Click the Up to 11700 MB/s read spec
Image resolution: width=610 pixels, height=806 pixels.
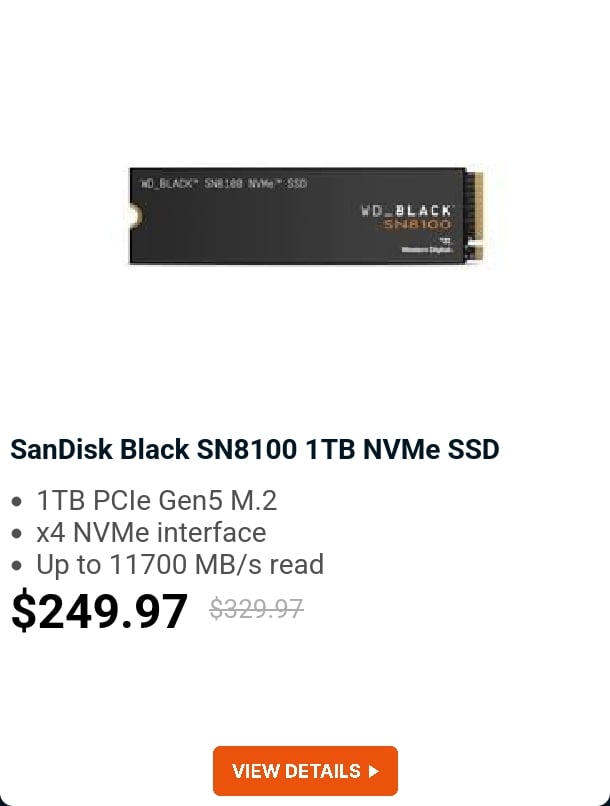[180, 564]
